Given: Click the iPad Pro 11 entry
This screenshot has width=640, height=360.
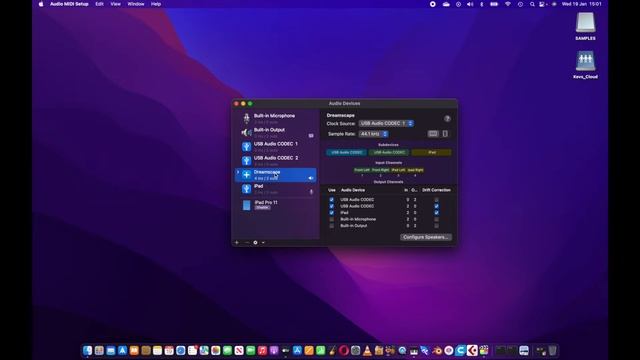Looking at the screenshot, I should point(276,204).
